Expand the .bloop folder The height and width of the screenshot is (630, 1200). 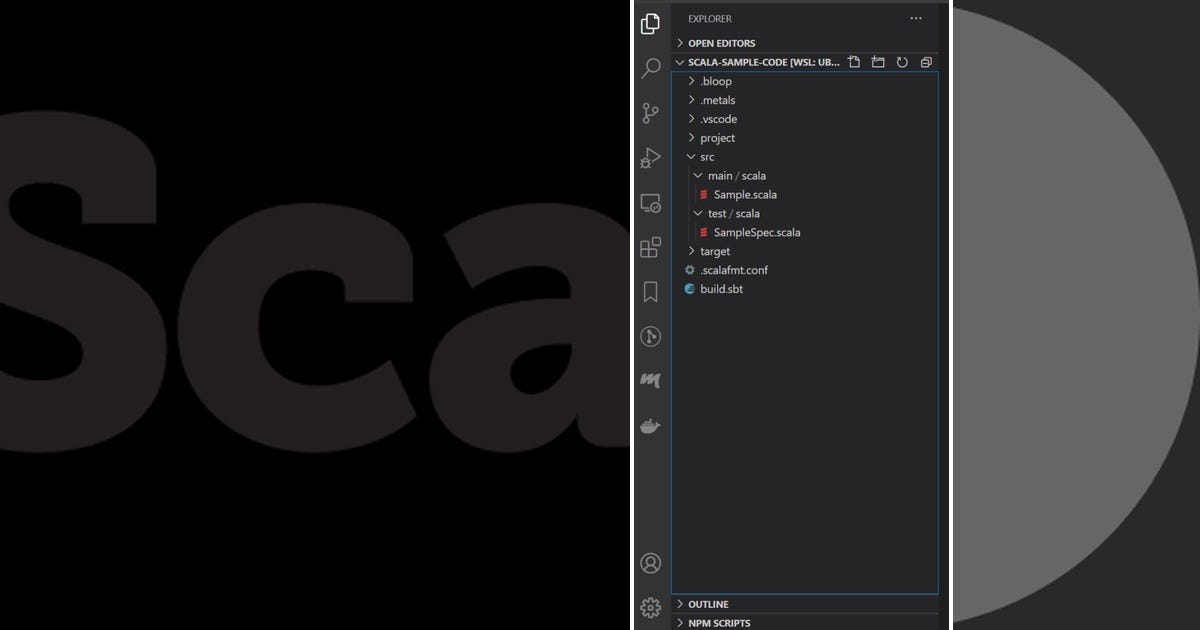click(714, 81)
